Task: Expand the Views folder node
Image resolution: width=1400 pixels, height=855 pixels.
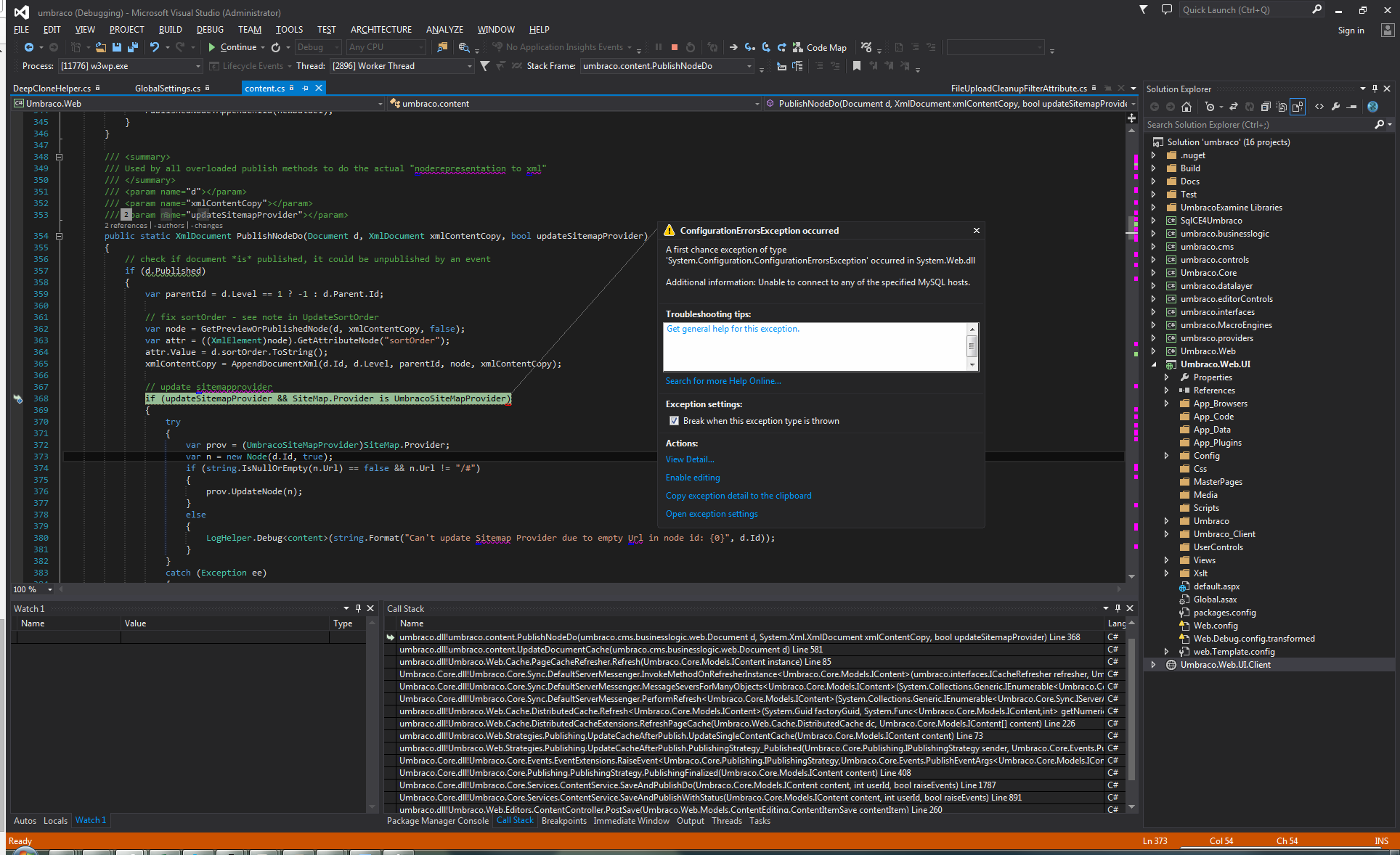Action: pos(1166,560)
